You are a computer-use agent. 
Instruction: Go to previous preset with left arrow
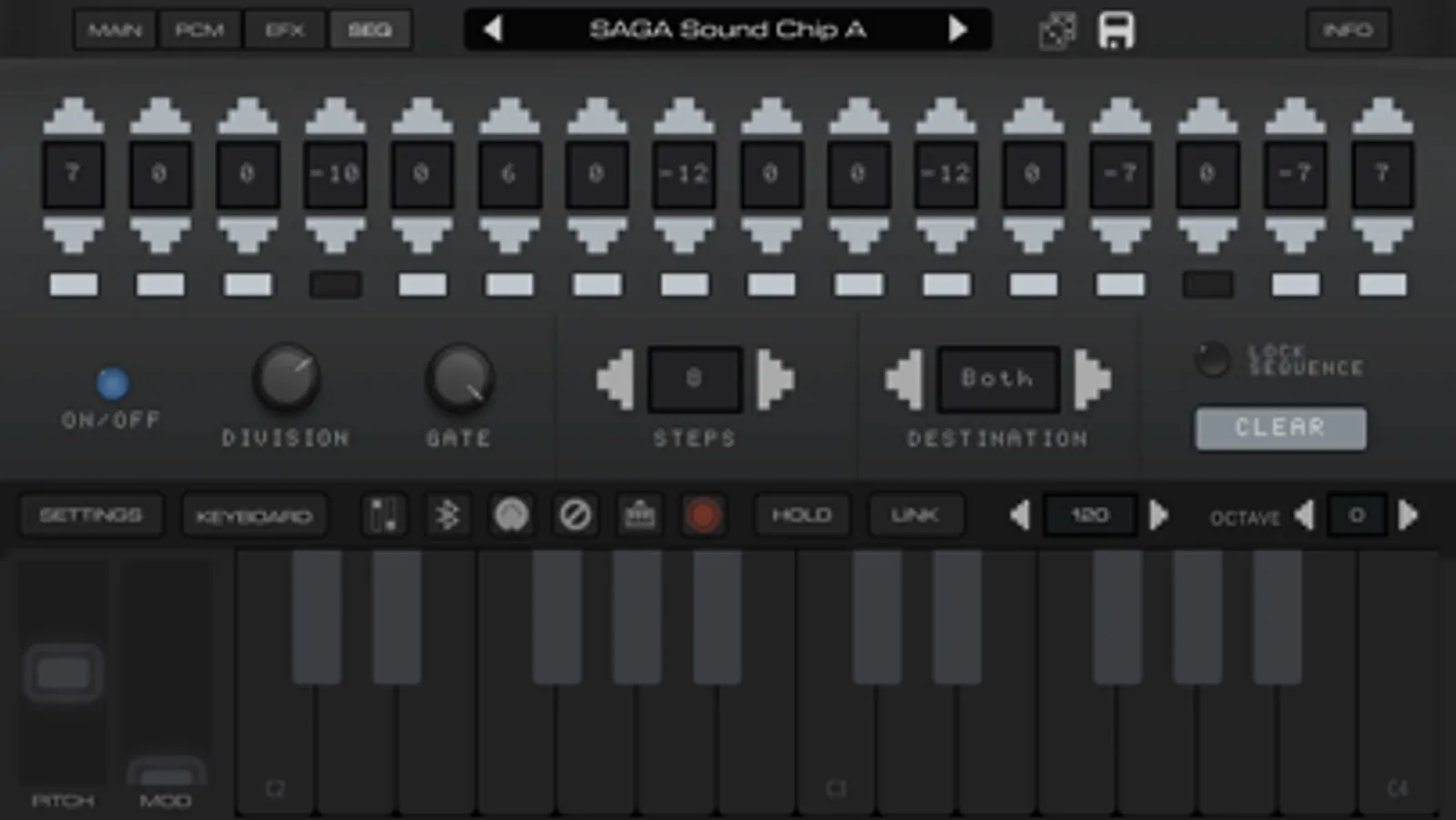click(493, 30)
